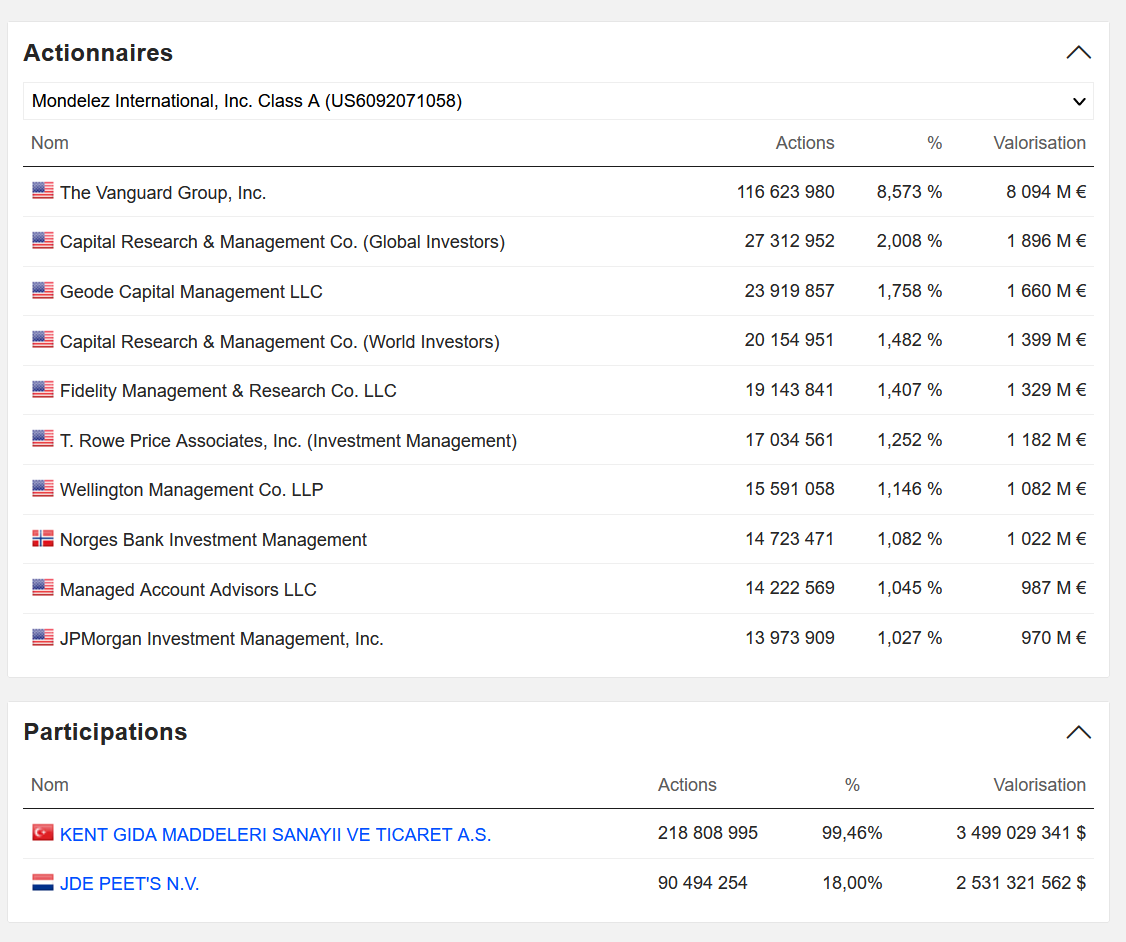Click JPMorgan's share count 13 973 909
The width and height of the screenshot is (1126, 942).
point(789,638)
